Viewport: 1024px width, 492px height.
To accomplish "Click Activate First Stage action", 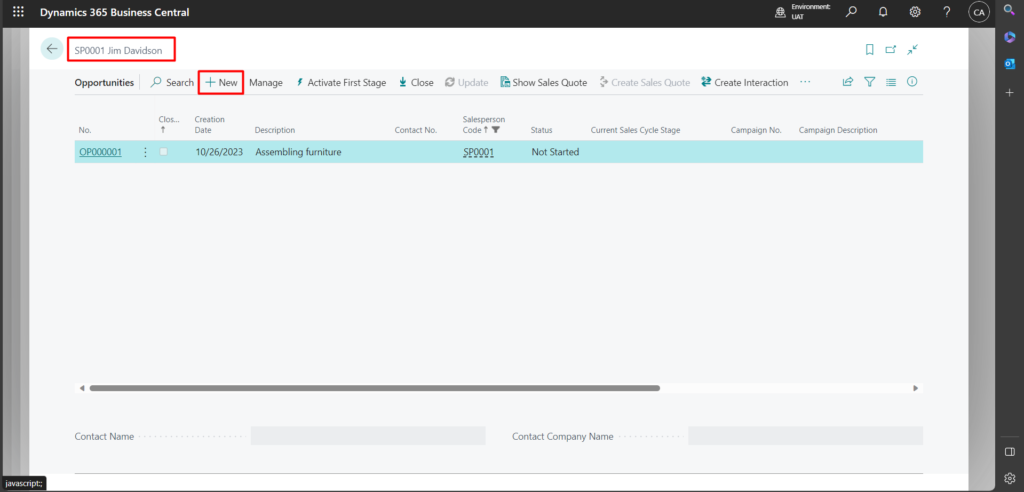I will click(x=341, y=83).
